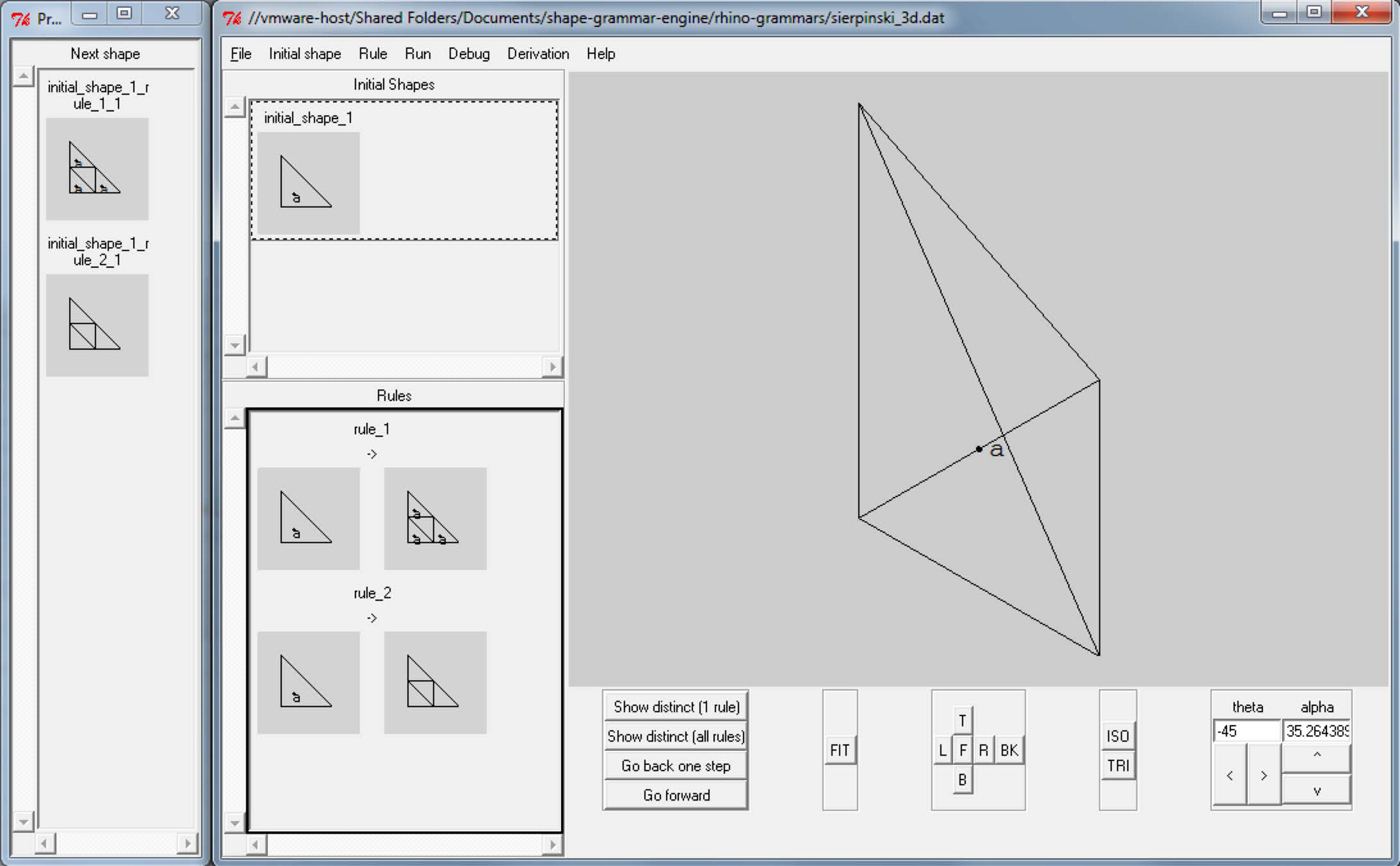Activate the TRI trimetric view
1400x866 pixels.
point(1117,766)
